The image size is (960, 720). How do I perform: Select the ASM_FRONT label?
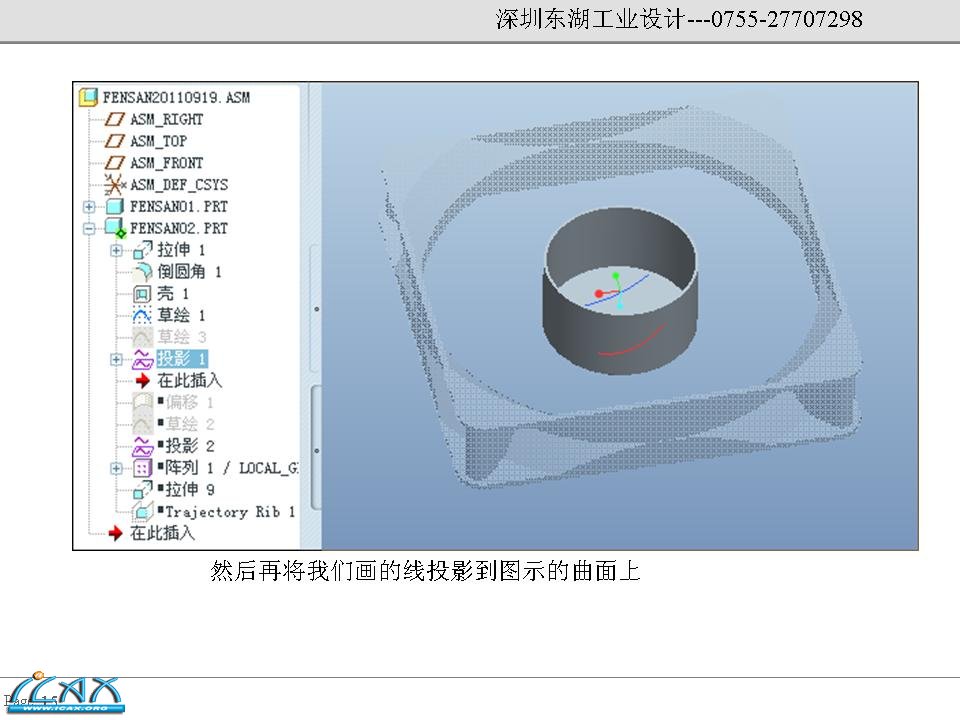pos(166,163)
